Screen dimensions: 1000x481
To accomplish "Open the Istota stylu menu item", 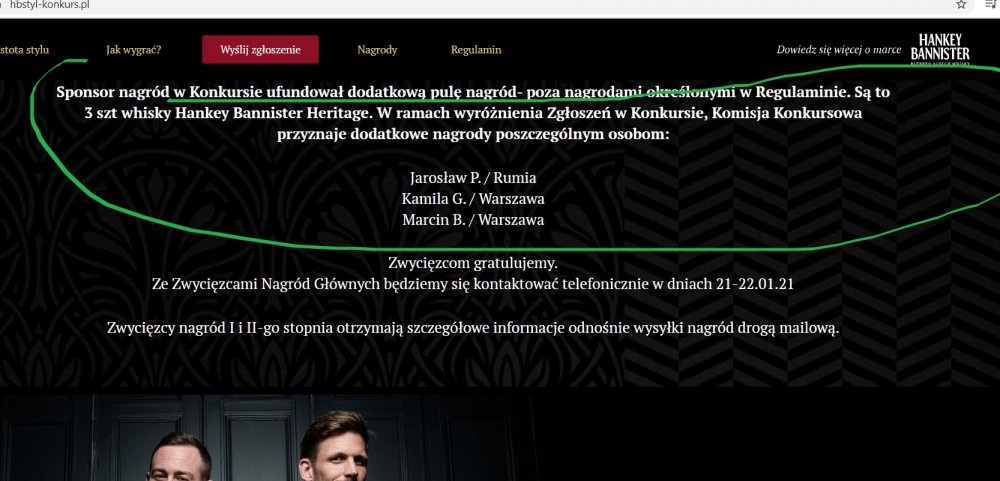I will 24,50.
